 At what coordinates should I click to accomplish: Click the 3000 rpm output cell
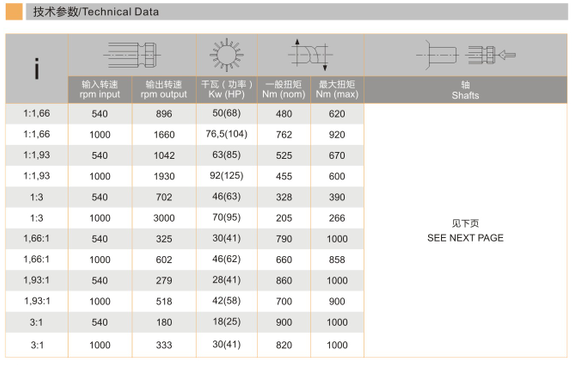(x=164, y=218)
